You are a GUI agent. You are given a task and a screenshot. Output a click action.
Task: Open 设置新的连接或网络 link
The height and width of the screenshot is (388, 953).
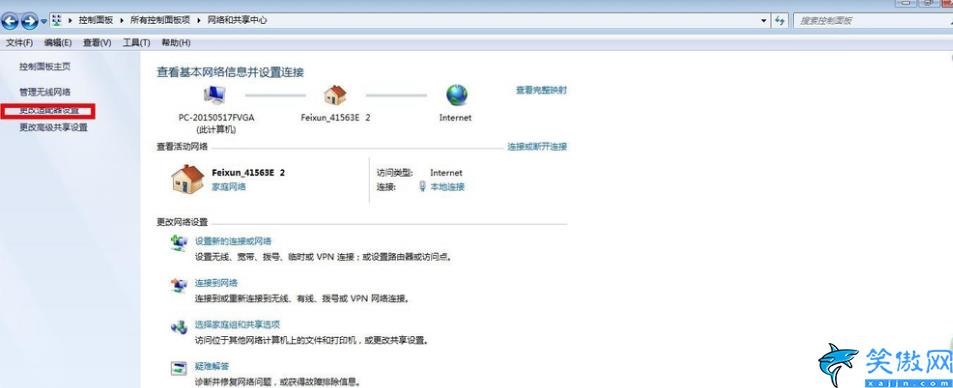(233, 241)
